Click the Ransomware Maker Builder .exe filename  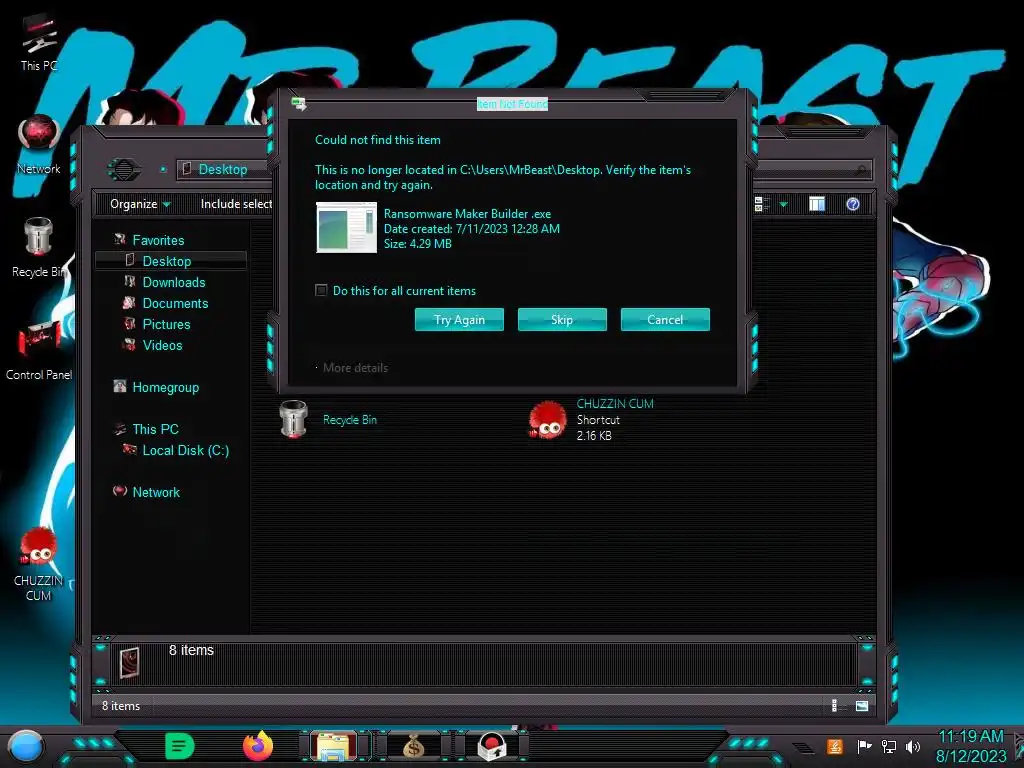pyautogui.click(x=468, y=214)
